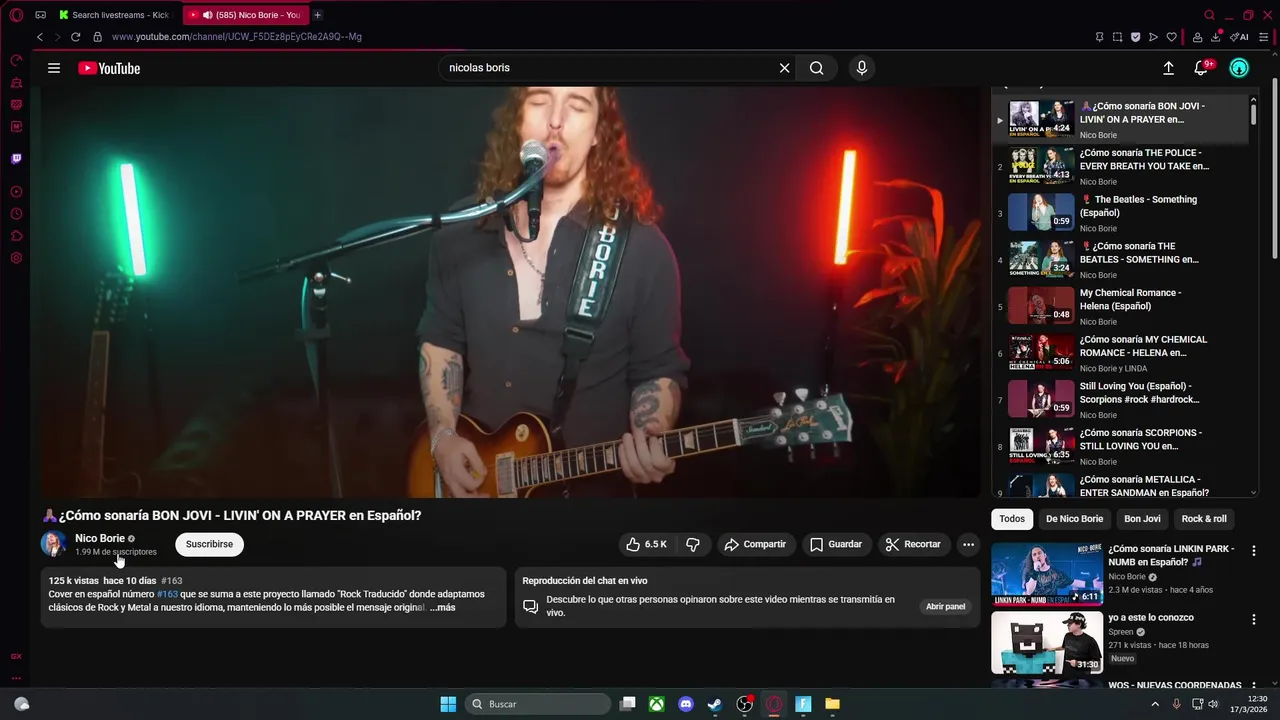Open the browser AI assistant
This screenshot has height=720, width=1280.
point(1239,37)
